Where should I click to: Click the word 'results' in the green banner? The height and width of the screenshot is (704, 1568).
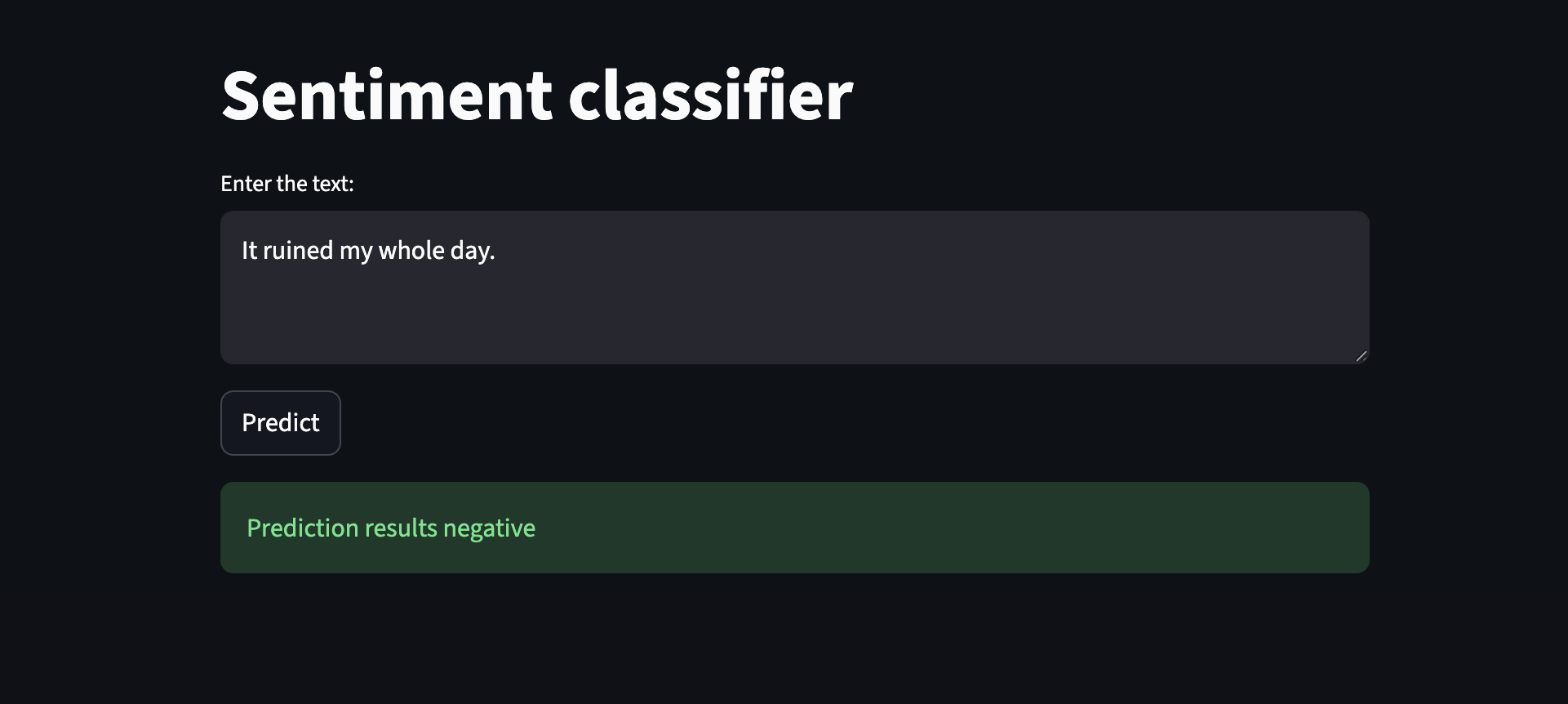401,528
